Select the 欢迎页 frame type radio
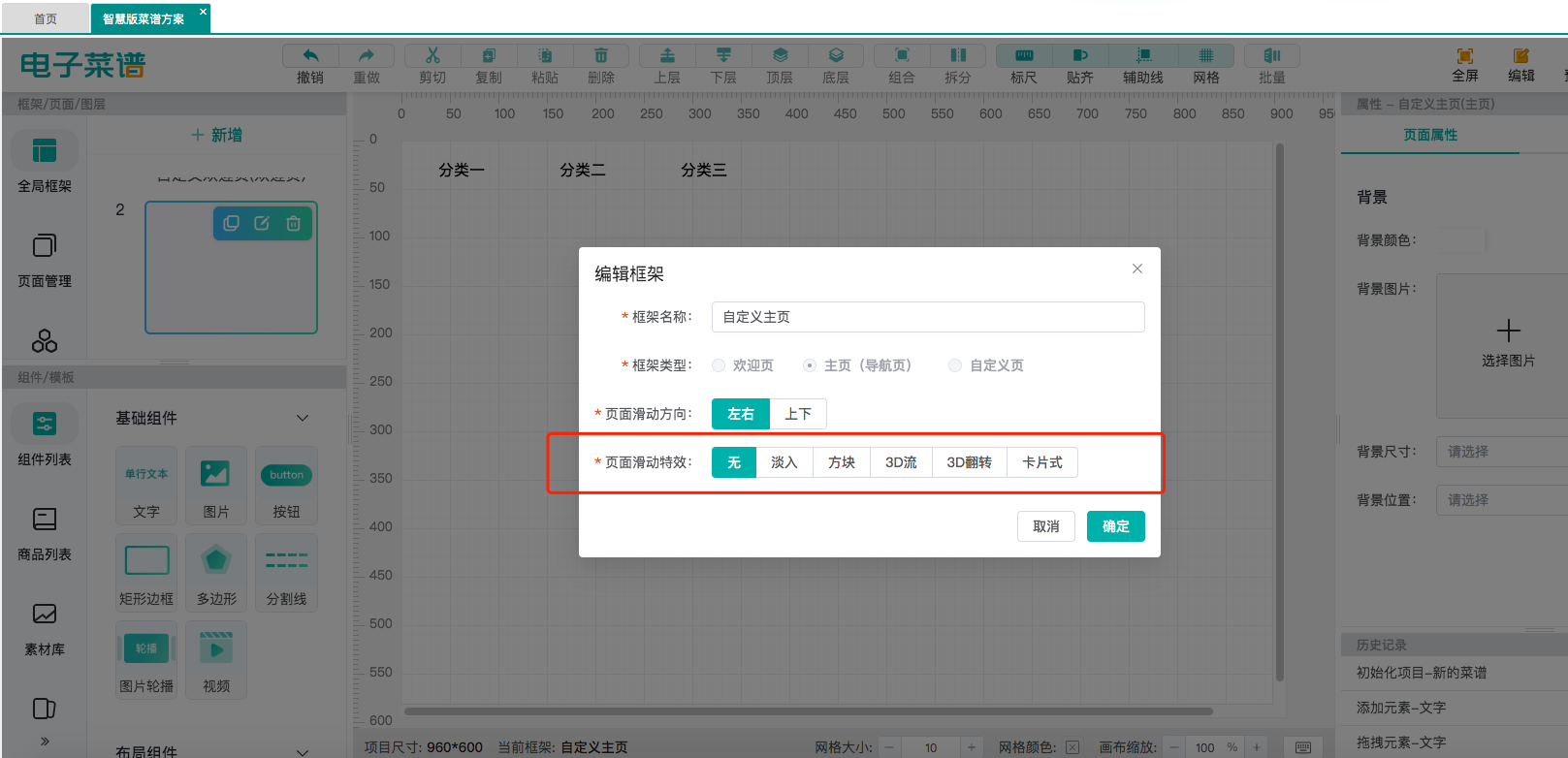Screen dimensions: 1568x758 point(719,365)
